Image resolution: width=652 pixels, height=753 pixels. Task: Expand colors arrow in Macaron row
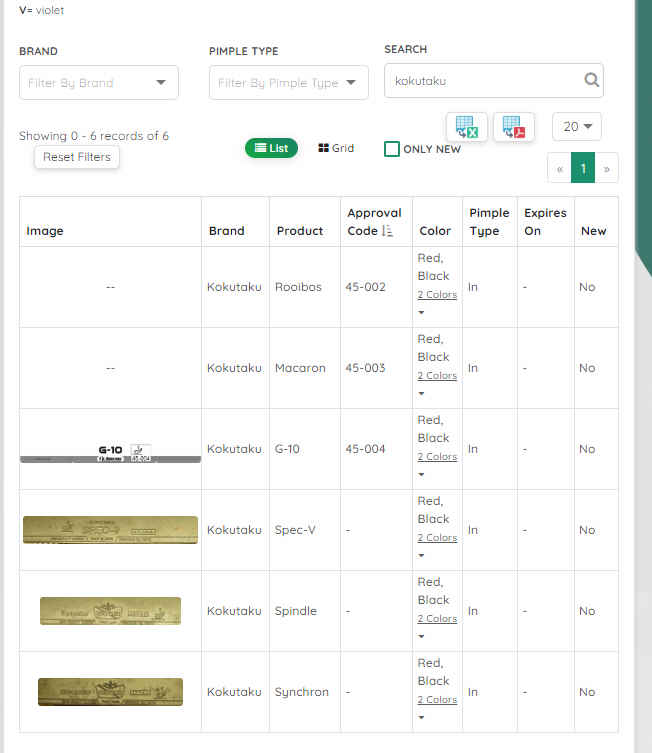pos(421,394)
